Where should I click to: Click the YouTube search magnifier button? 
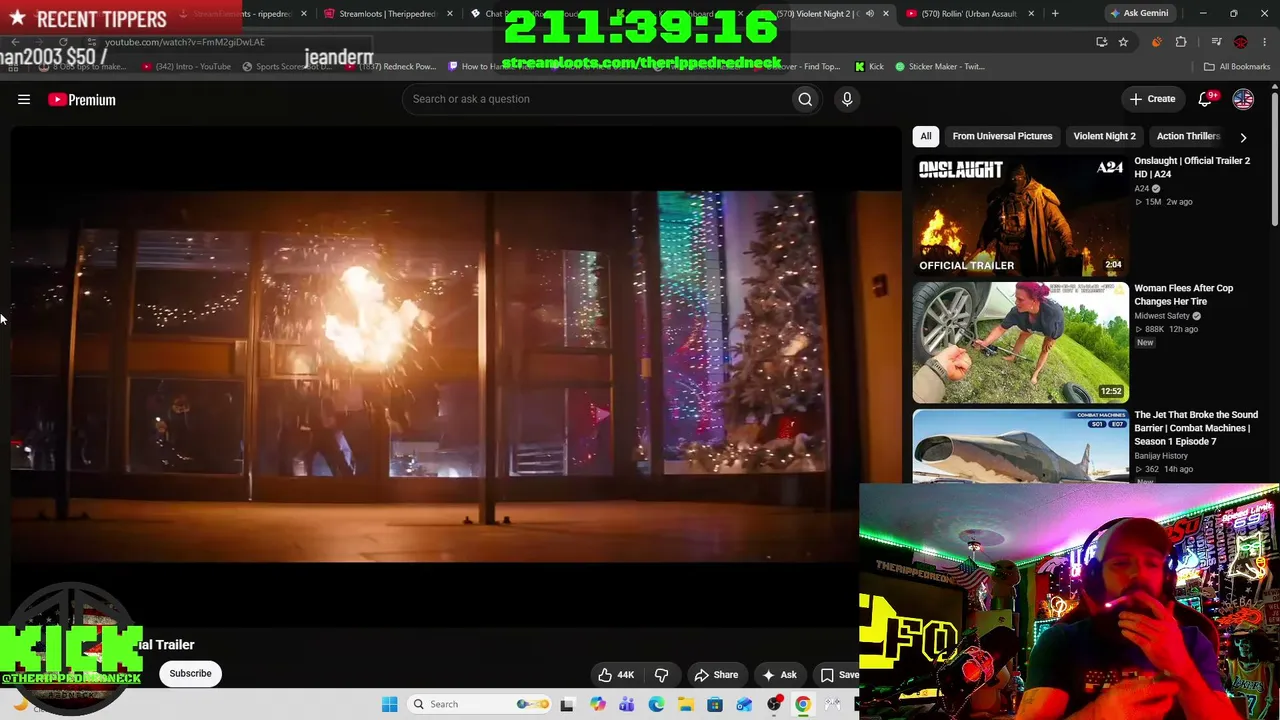click(x=805, y=99)
